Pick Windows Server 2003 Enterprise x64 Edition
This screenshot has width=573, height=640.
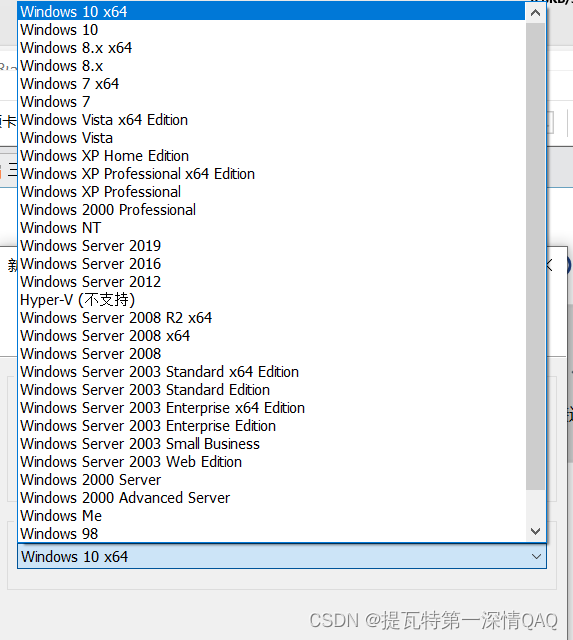[271, 407]
